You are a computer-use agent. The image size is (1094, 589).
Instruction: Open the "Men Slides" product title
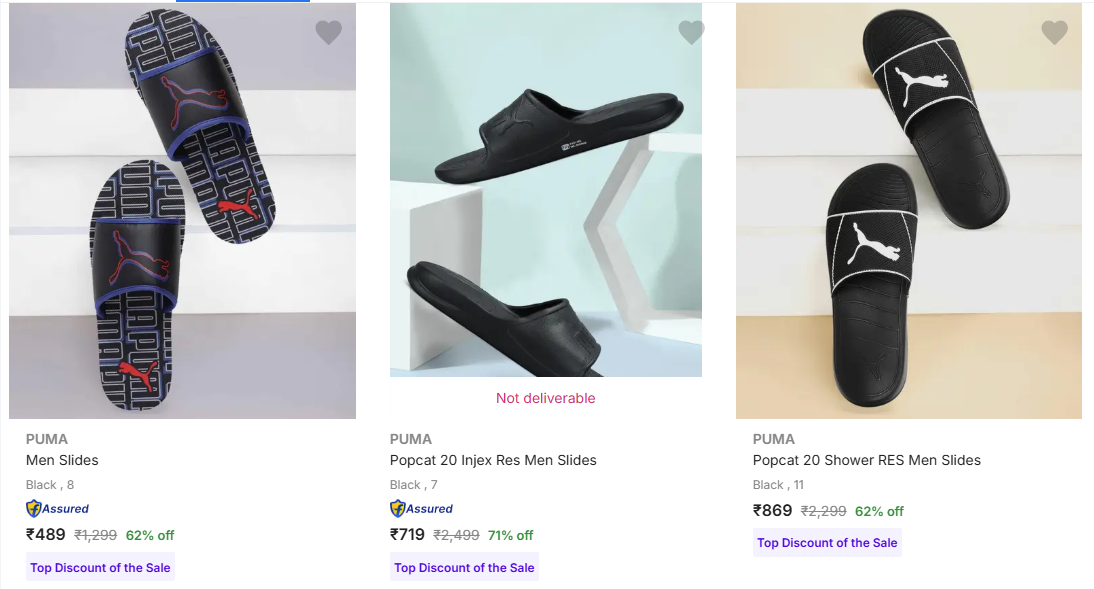pos(62,461)
